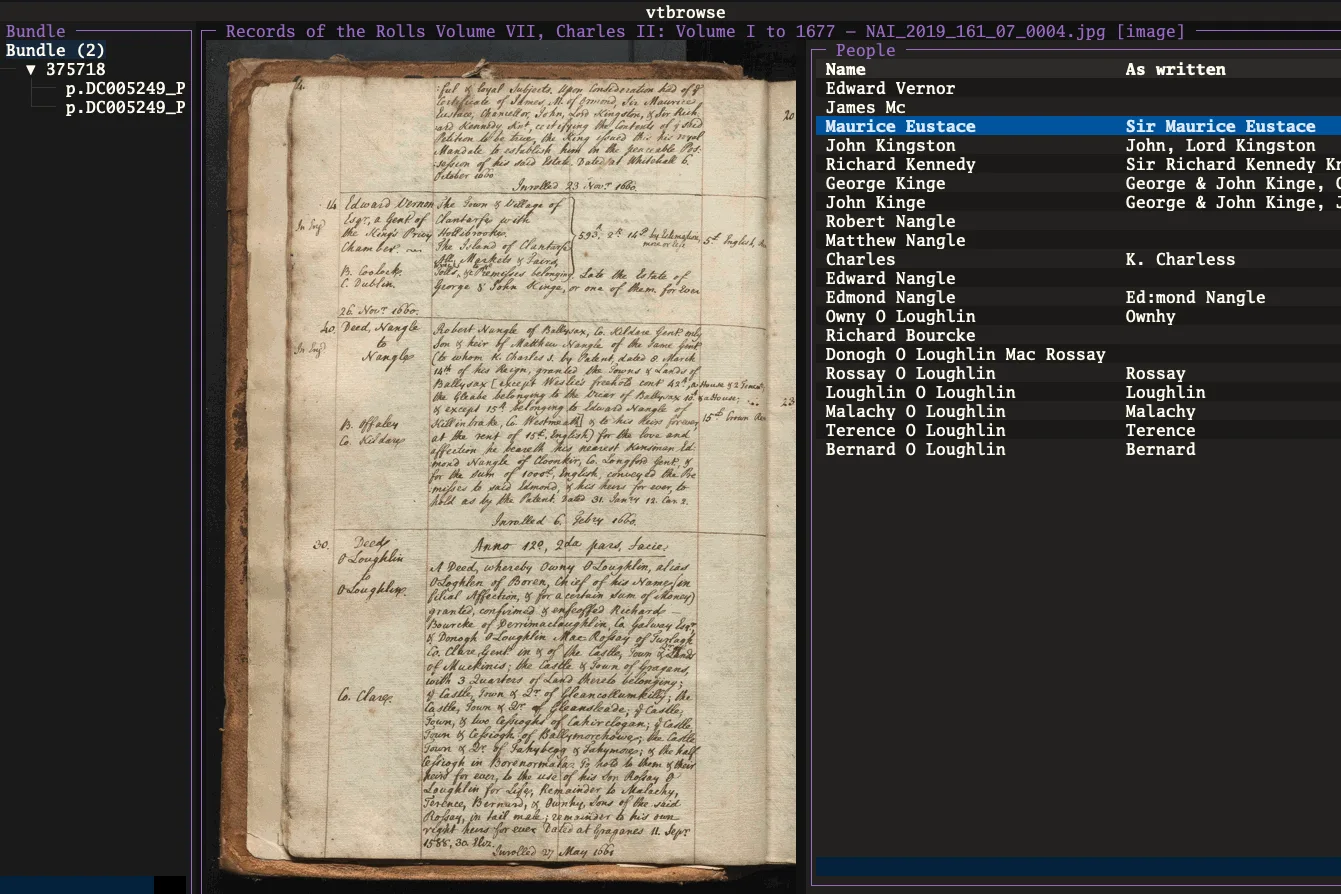Click the 'Sir Maurice Eustace' as-written value
Image resolution: width=1341 pixels, height=894 pixels.
point(1220,126)
